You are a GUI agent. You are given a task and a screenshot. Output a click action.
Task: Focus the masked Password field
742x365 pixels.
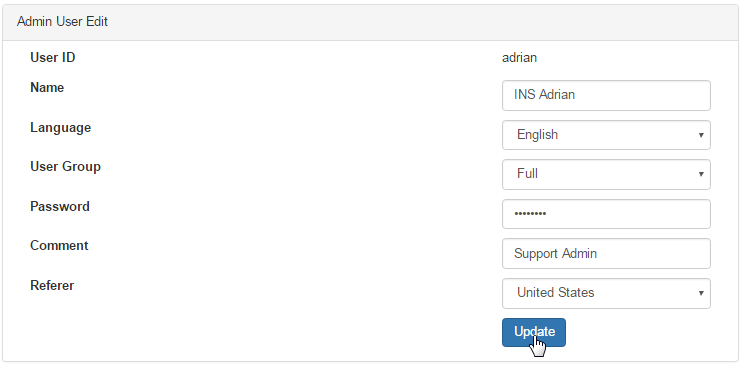click(606, 214)
